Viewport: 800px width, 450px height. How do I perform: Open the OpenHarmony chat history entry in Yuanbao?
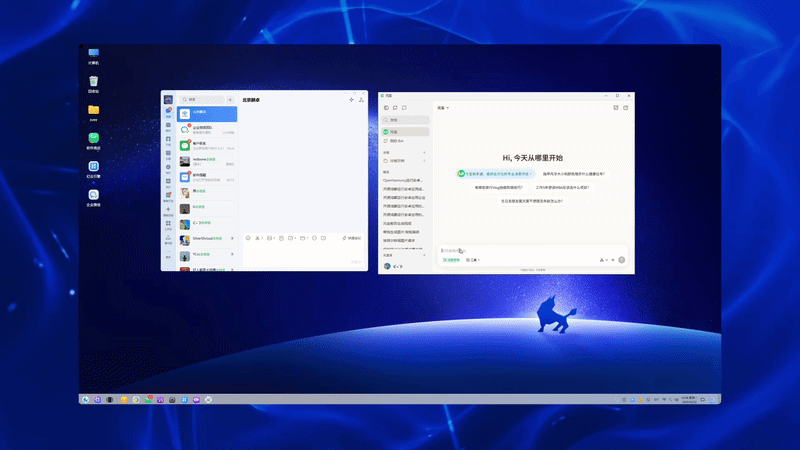[x=404, y=180]
